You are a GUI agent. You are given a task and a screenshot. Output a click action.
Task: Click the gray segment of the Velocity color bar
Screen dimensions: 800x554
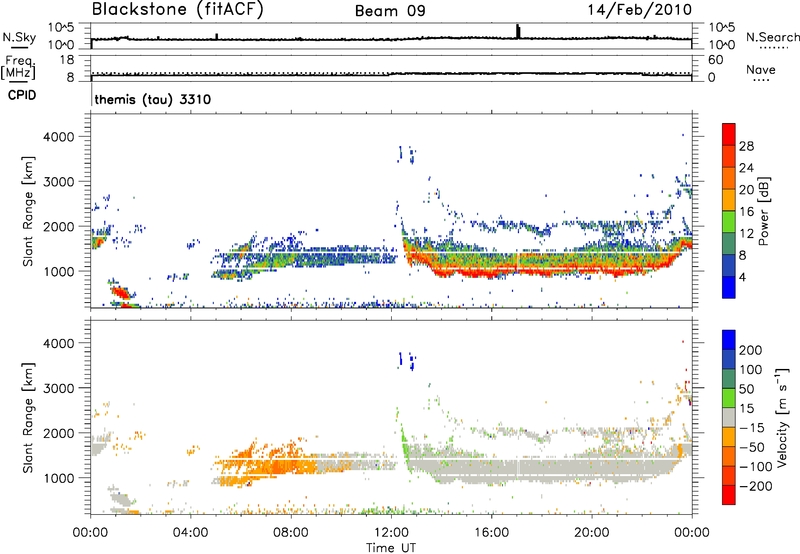[729, 417]
